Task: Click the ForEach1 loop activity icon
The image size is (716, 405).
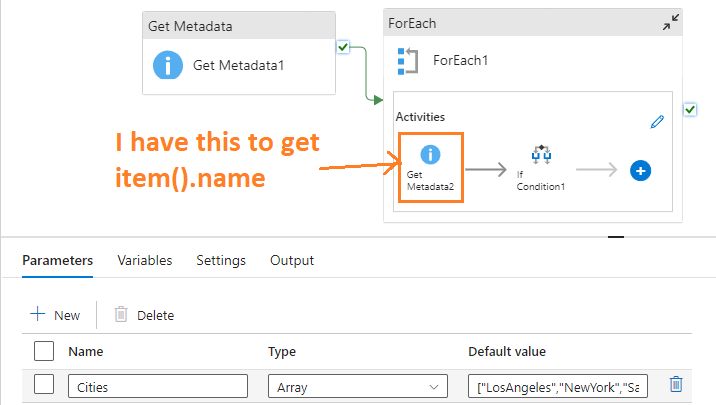Action: (408, 60)
